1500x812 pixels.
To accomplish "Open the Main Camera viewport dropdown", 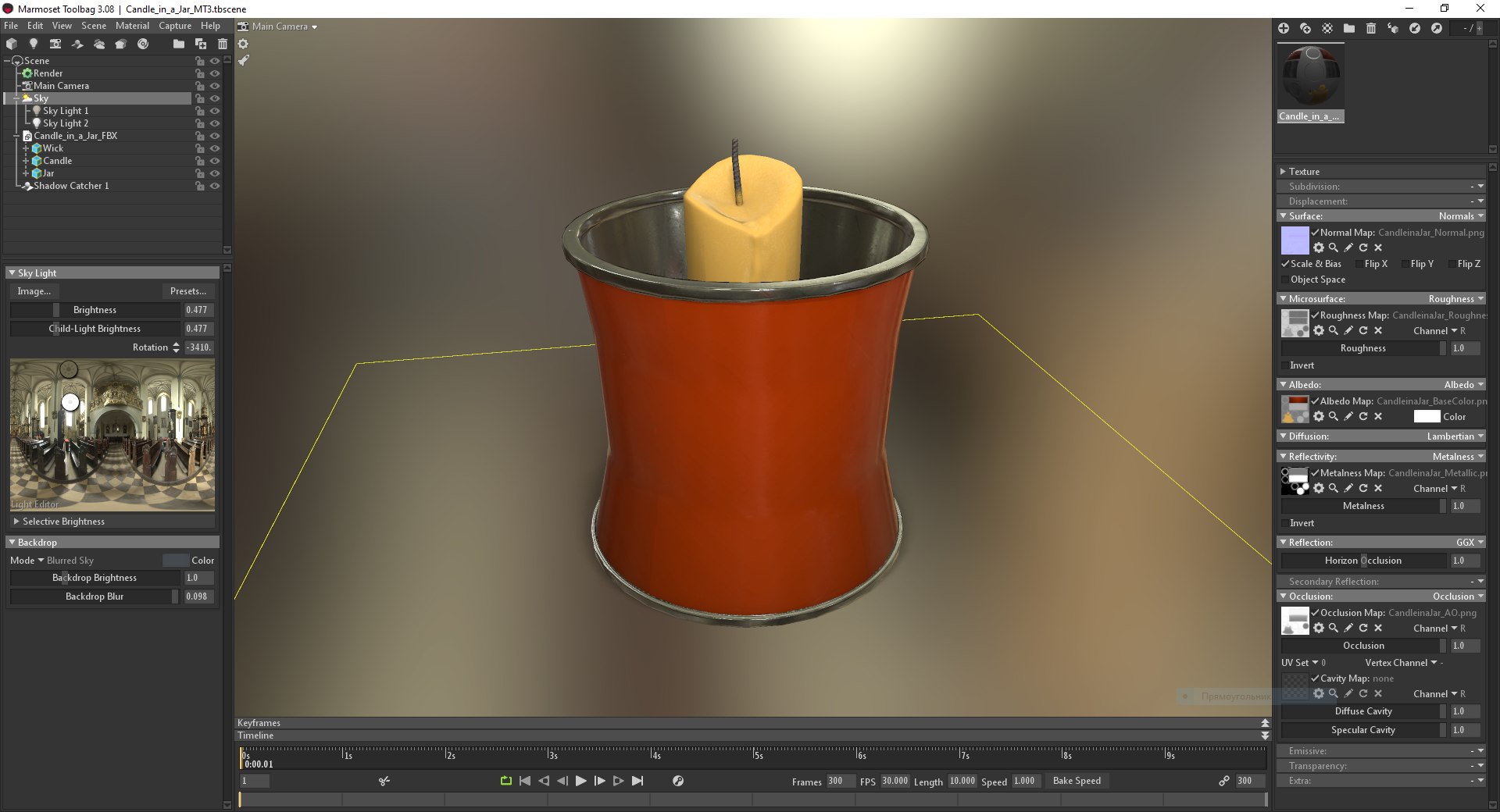I will (284, 27).
